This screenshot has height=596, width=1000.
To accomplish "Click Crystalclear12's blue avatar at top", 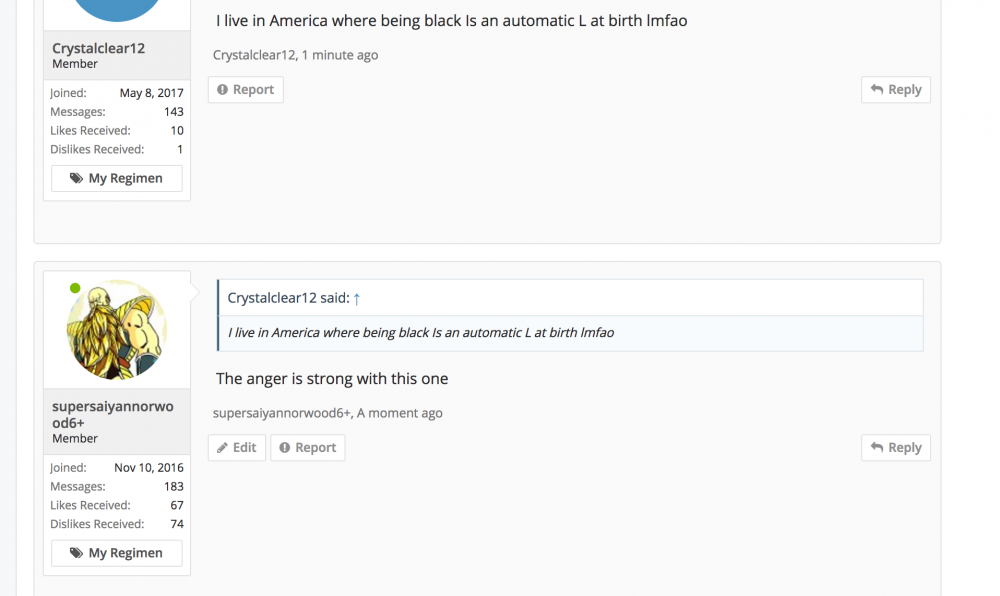I will point(117,8).
